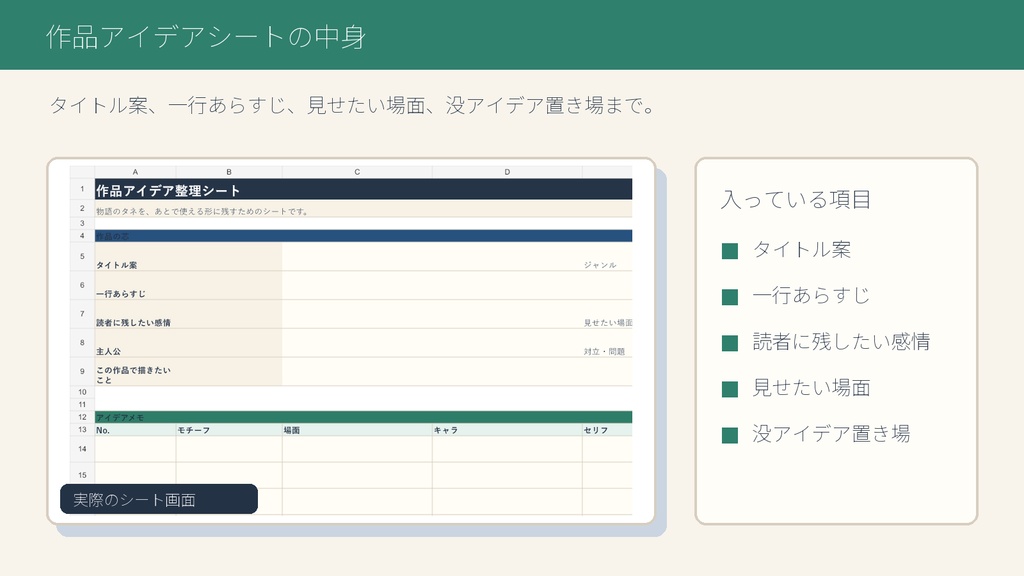Click the 没アイデア置き場 list item
Screen dimensions: 1024x576
point(831,434)
